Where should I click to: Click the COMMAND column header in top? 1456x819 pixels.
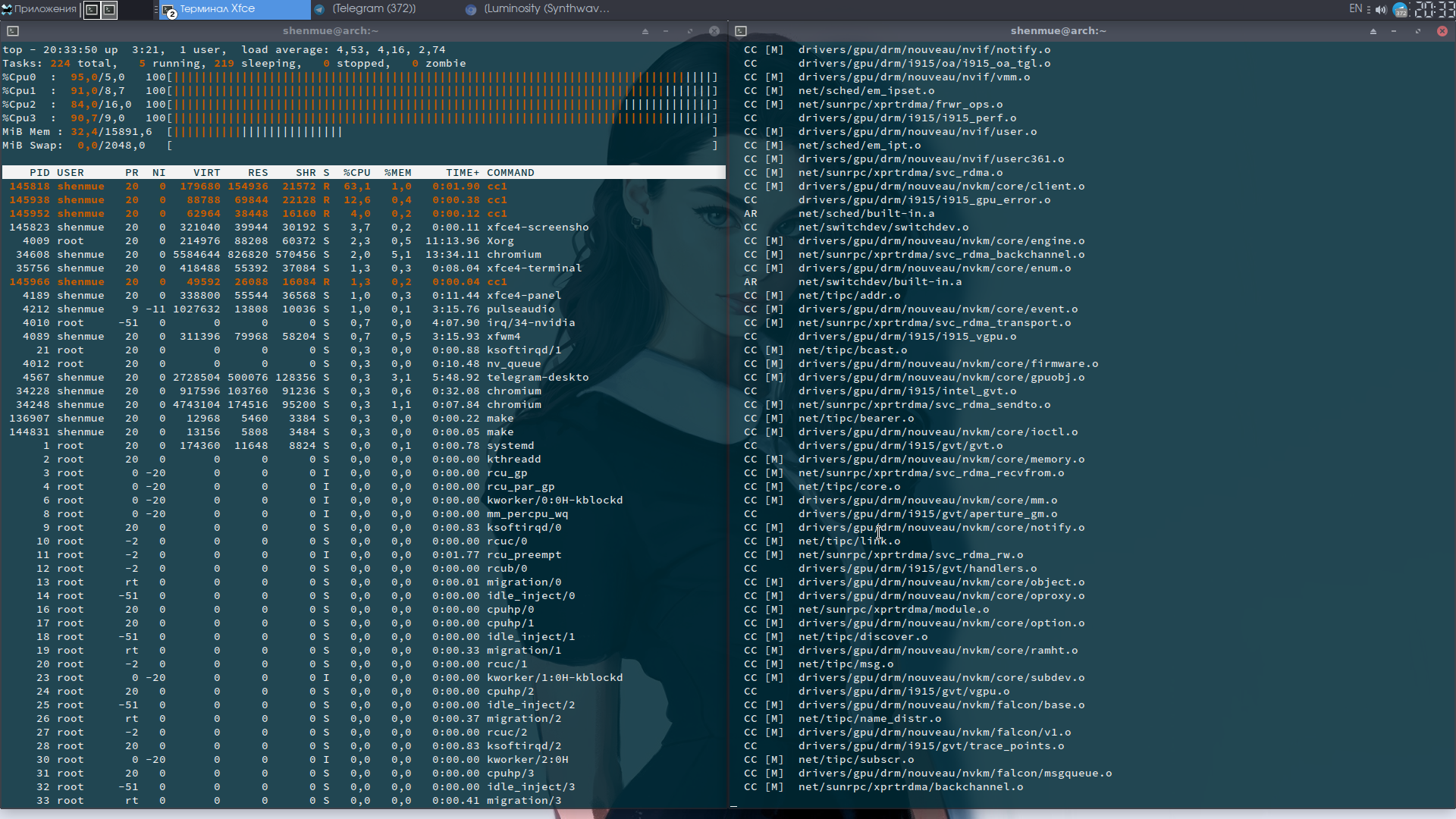click(x=510, y=173)
